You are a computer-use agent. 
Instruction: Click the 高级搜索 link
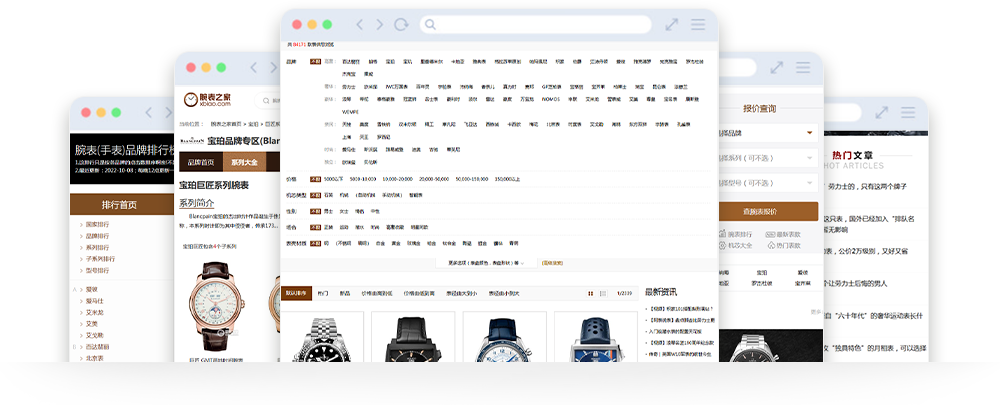click(x=552, y=262)
